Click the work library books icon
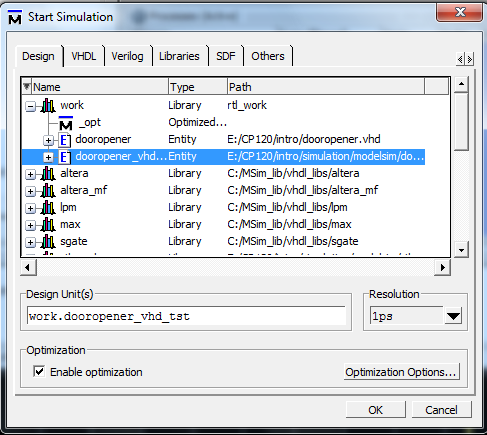Viewport: 487px width, 435px height. click(x=48, y=106)
